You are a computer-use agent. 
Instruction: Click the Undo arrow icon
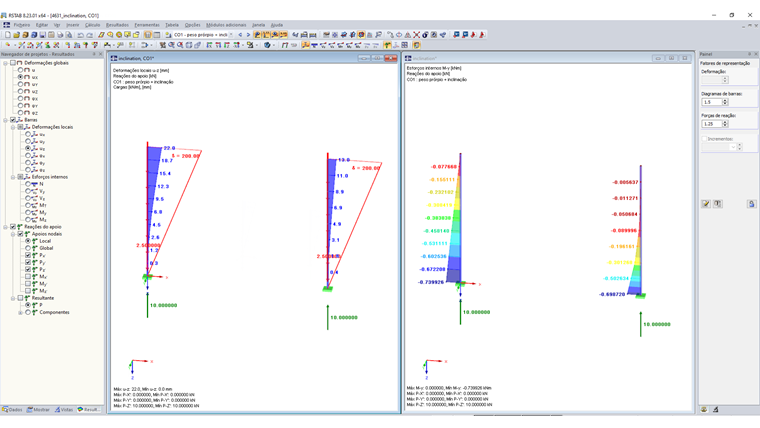click(x=80, y=35)
